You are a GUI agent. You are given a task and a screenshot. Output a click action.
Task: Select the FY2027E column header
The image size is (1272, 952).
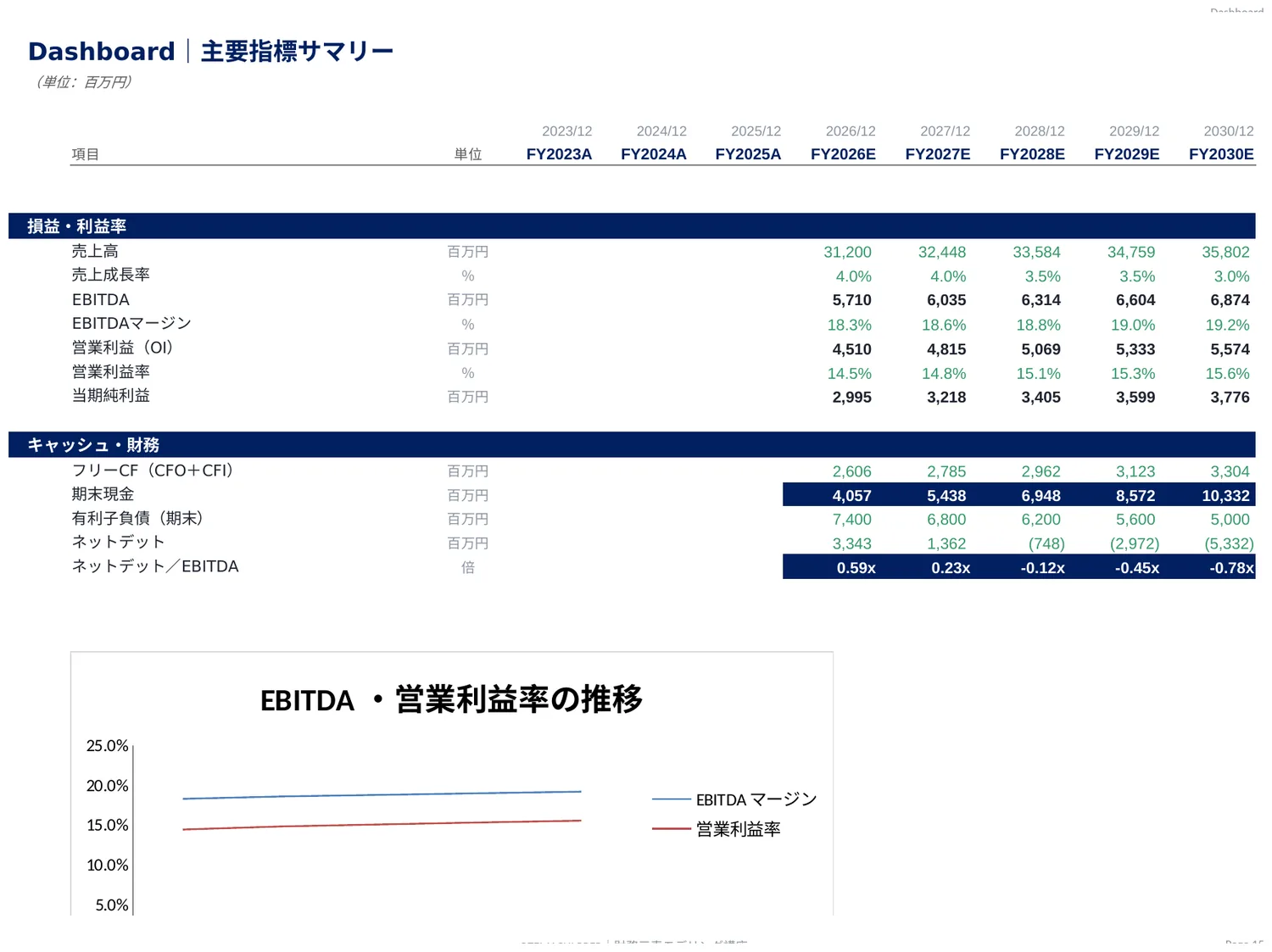(x=938, y=154)
